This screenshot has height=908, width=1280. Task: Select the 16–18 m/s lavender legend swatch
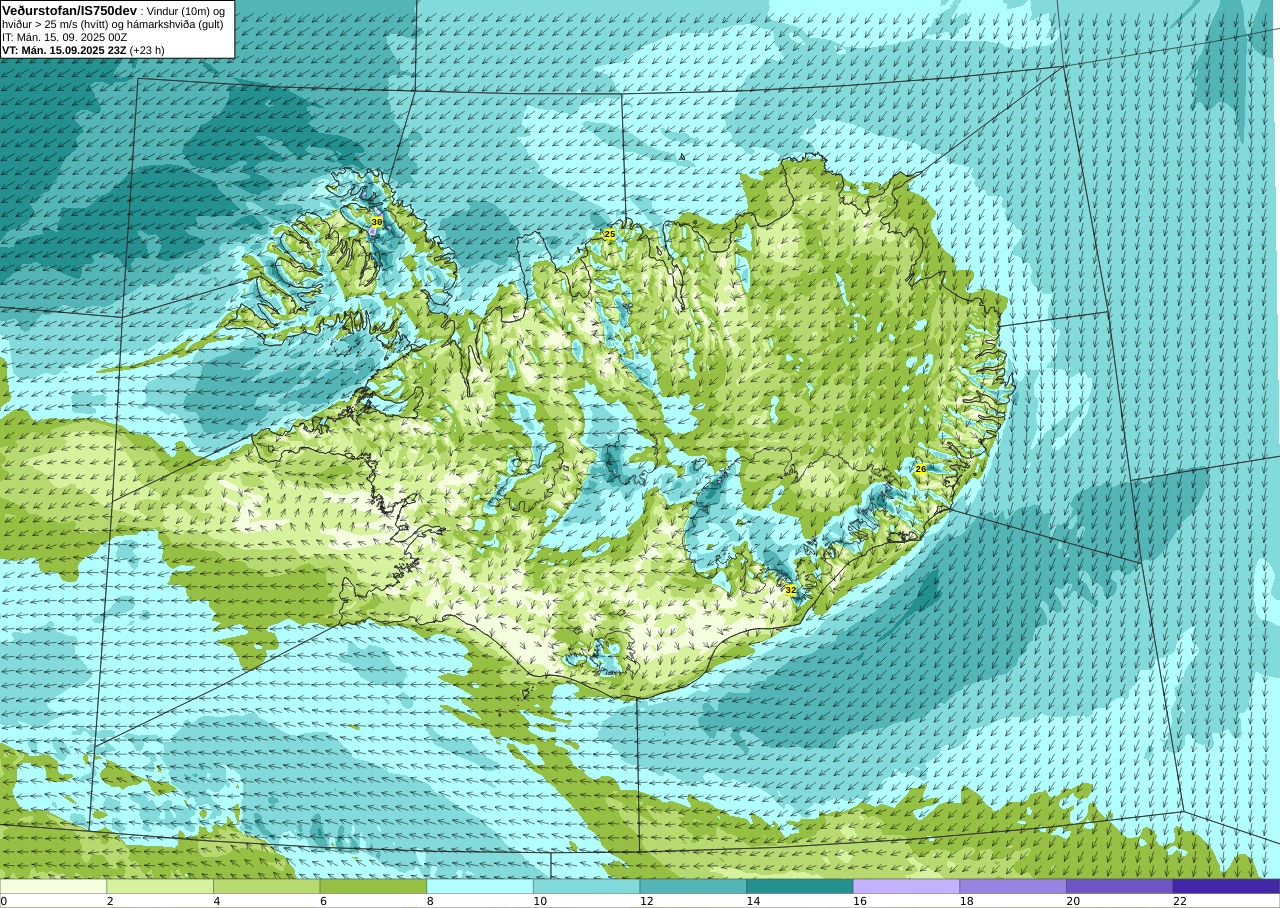pos(907,886)
